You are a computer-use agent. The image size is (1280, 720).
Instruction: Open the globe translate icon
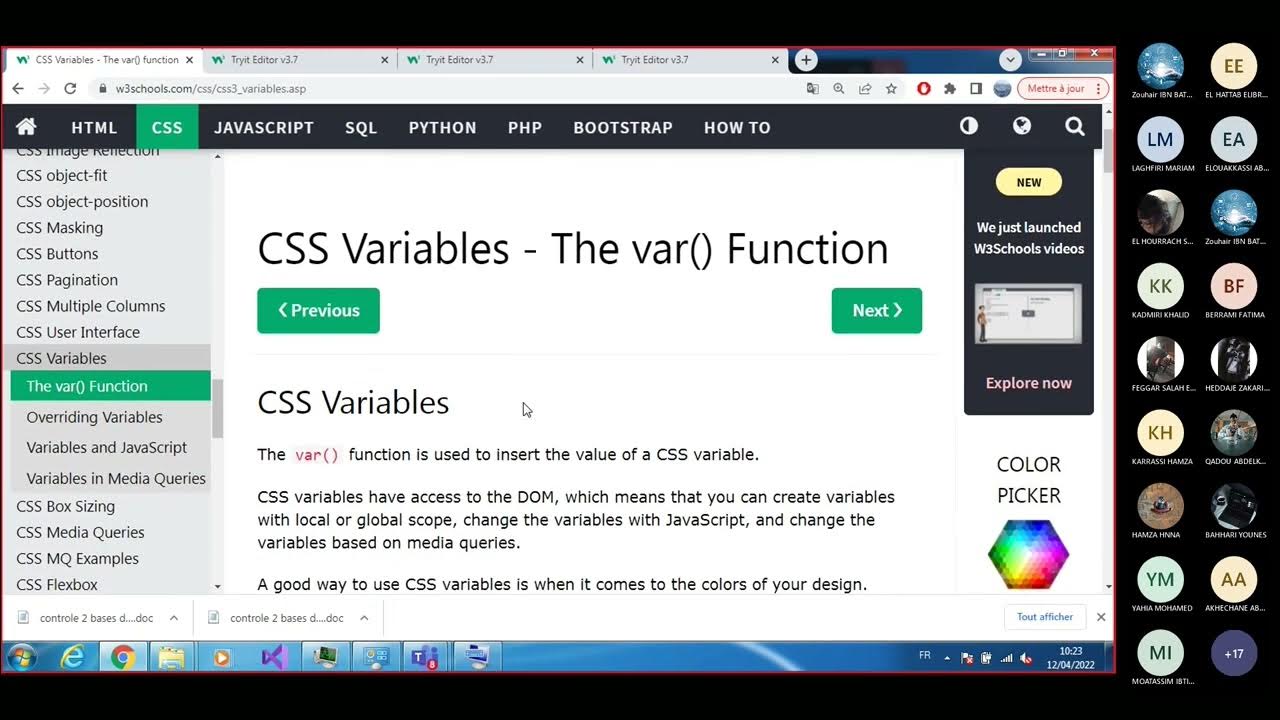[1021, 126]
